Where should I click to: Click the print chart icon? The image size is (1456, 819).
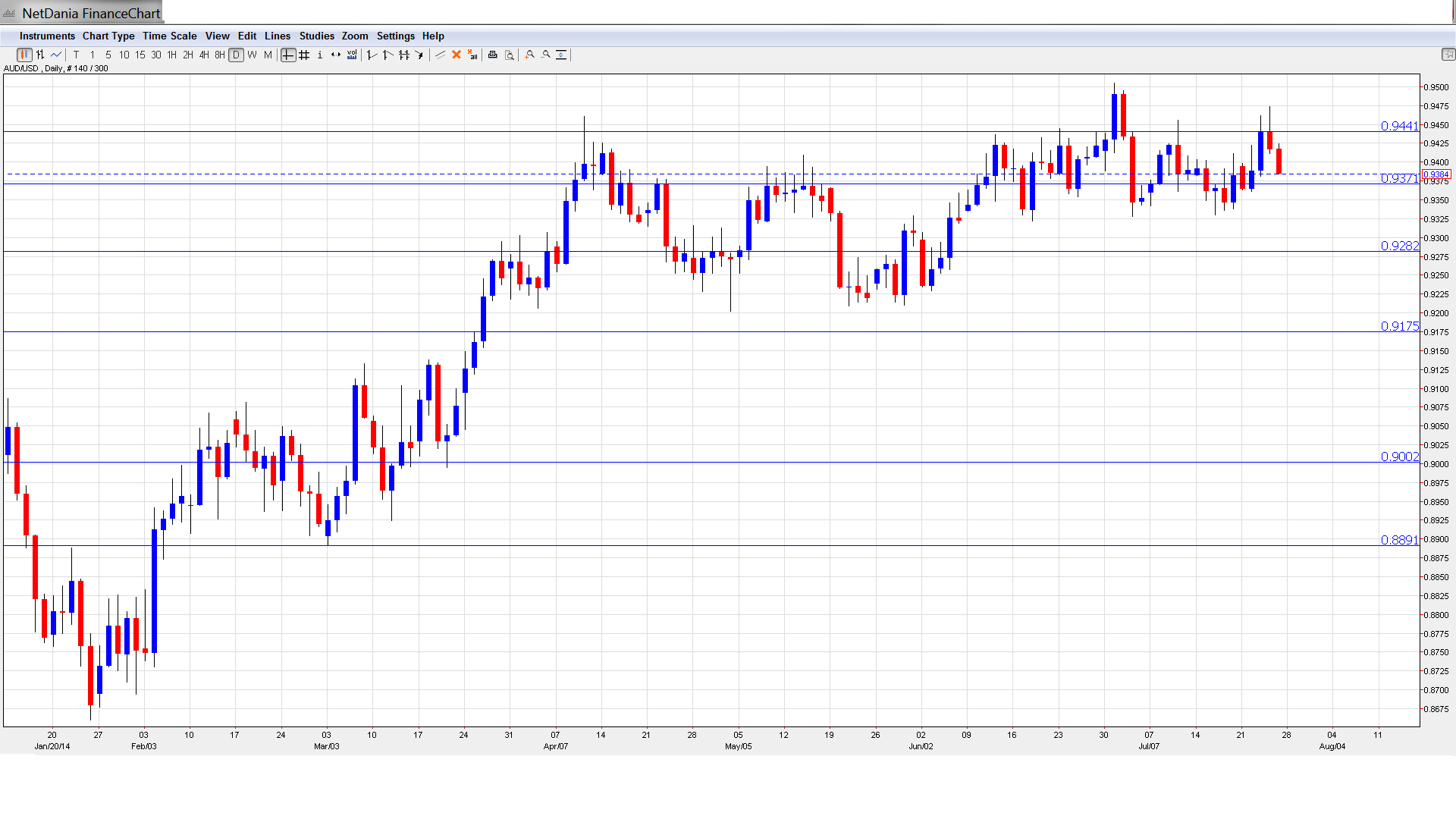point(493,55)
